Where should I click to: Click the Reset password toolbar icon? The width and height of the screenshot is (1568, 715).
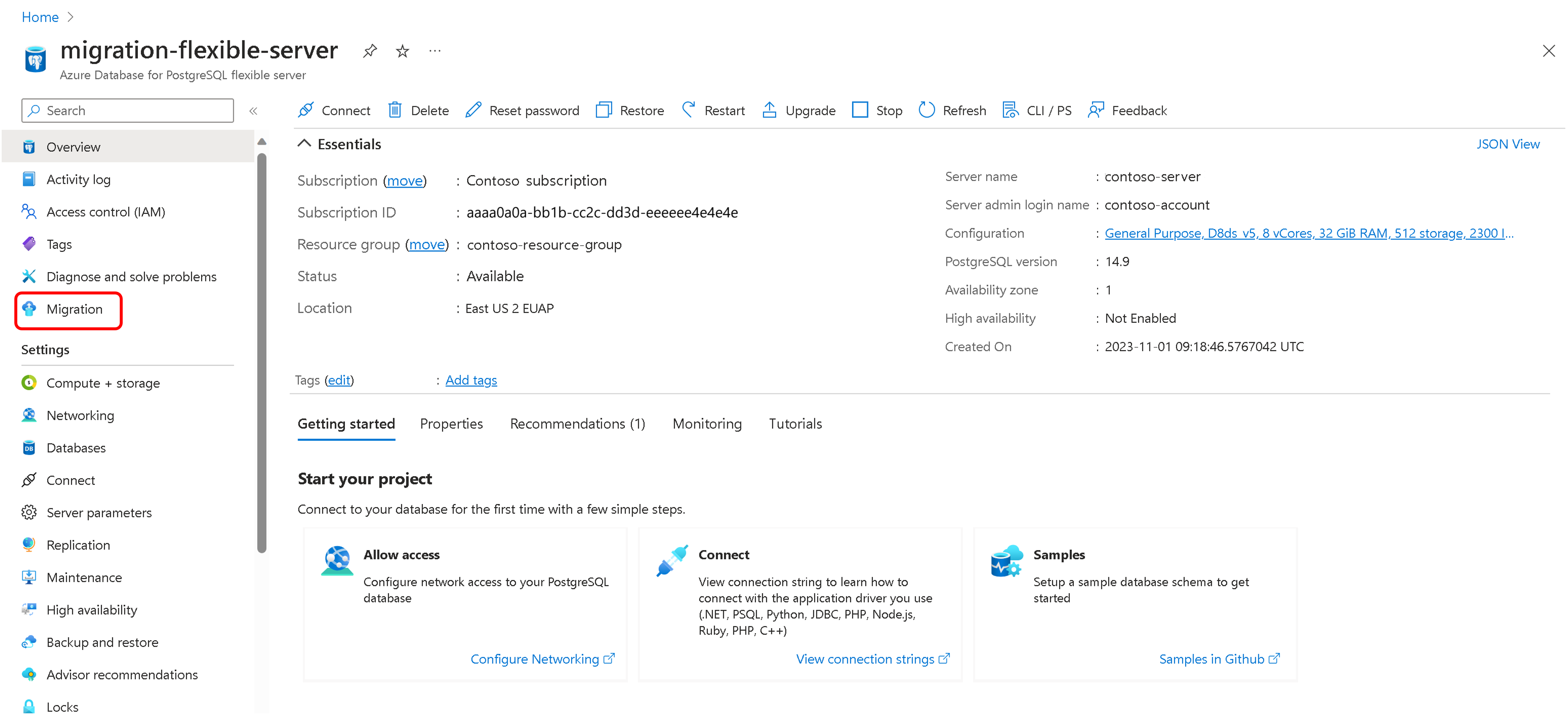point(522,110)
